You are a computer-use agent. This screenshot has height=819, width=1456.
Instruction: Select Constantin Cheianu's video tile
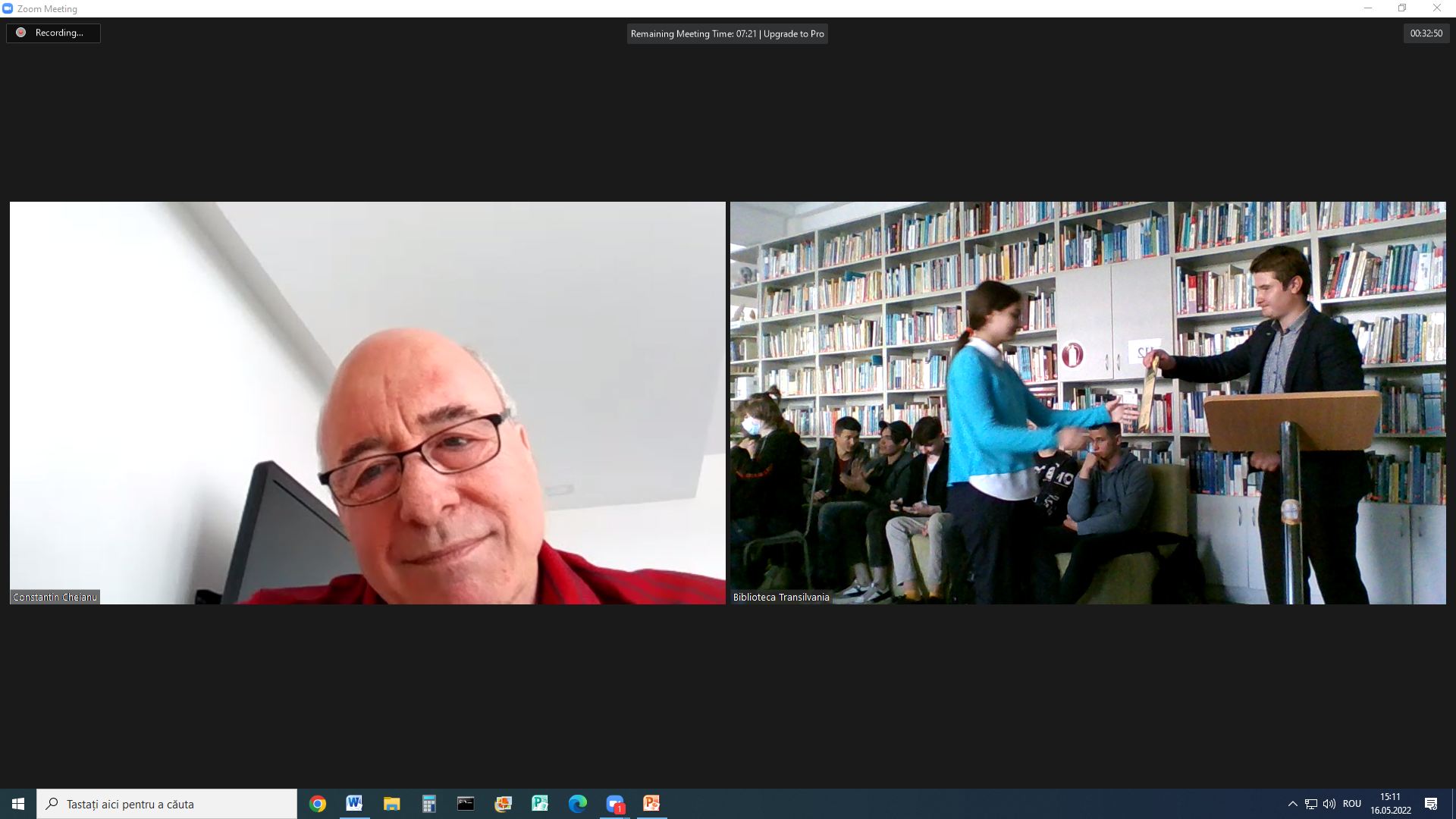tap(367, 403)
